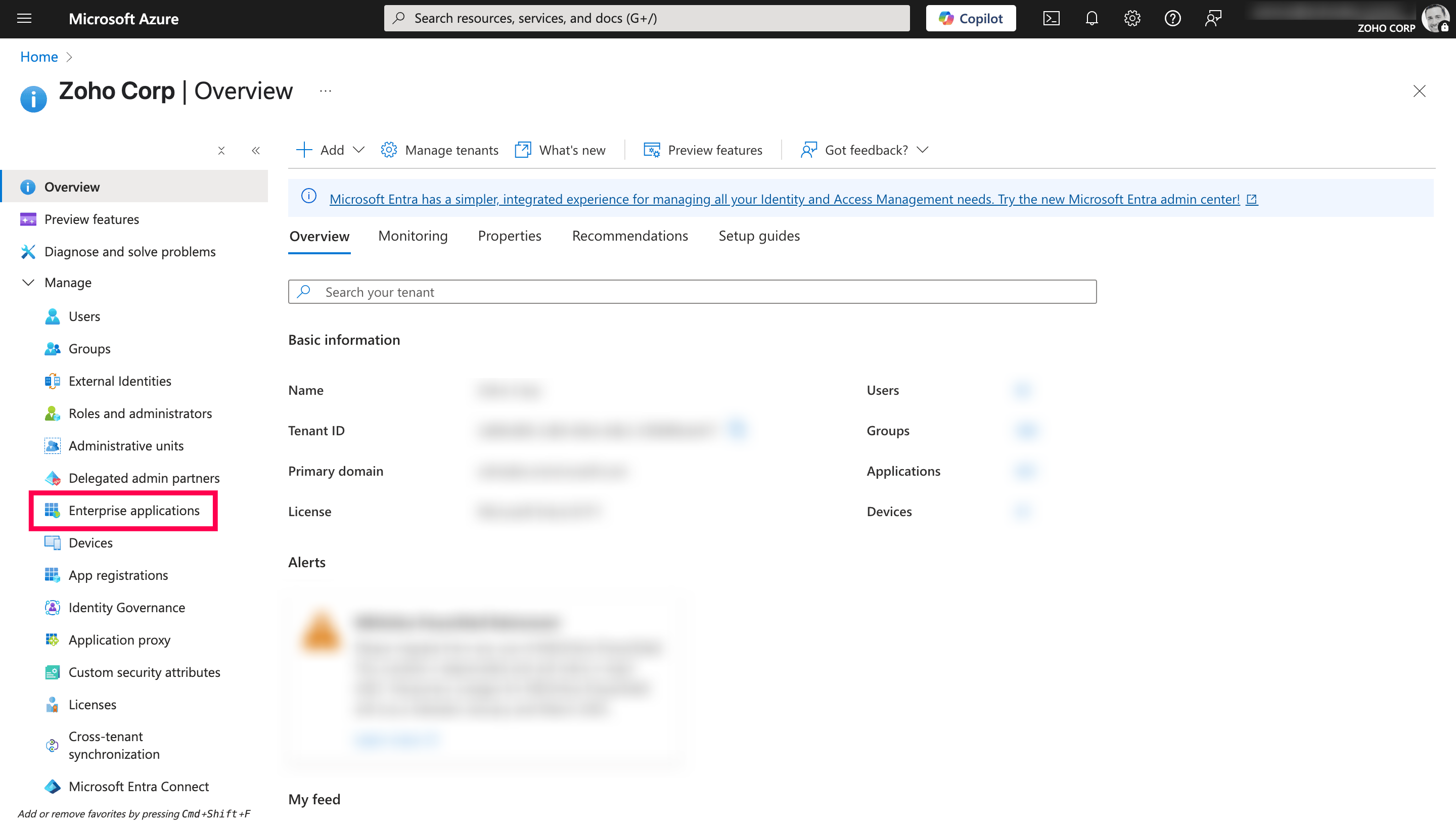The width and height of the screenshot is (1456, 824).
Task: Collapse the sidebar with double chevron
Action: (256, 151)
